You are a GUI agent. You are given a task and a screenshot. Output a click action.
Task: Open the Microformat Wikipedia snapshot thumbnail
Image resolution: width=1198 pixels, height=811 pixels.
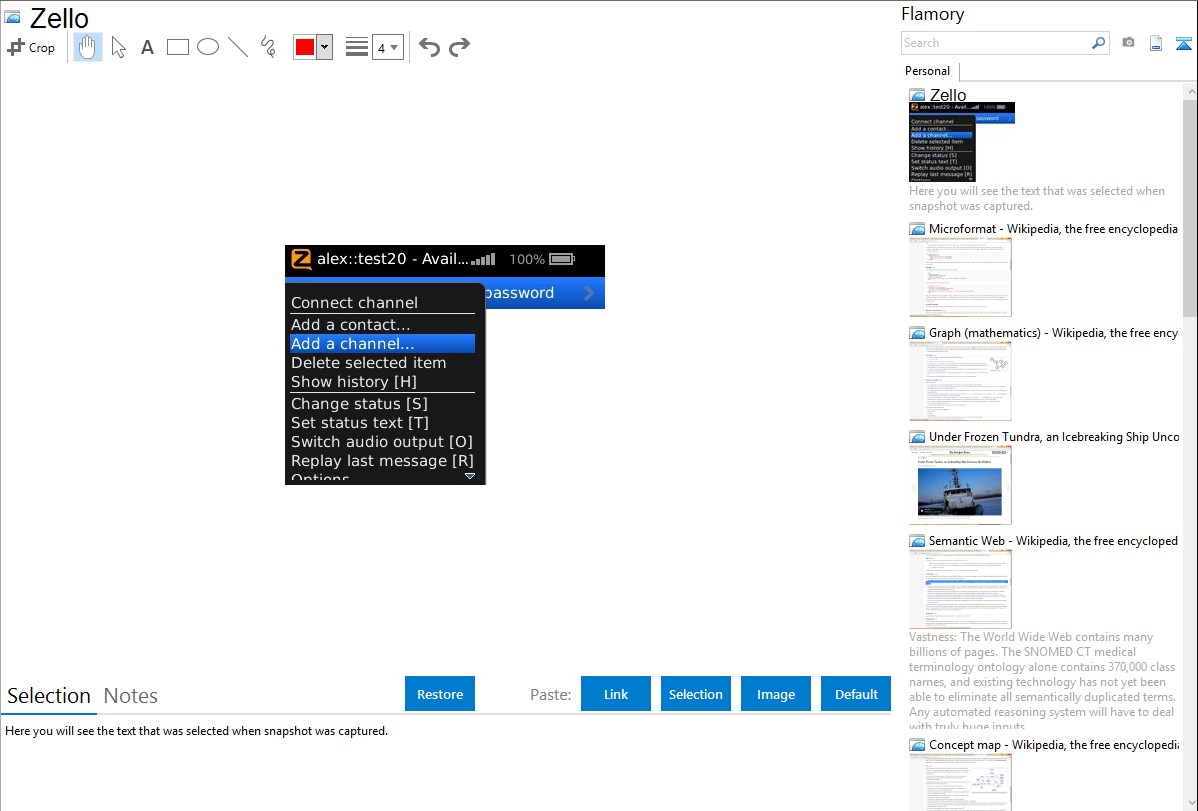960,277
